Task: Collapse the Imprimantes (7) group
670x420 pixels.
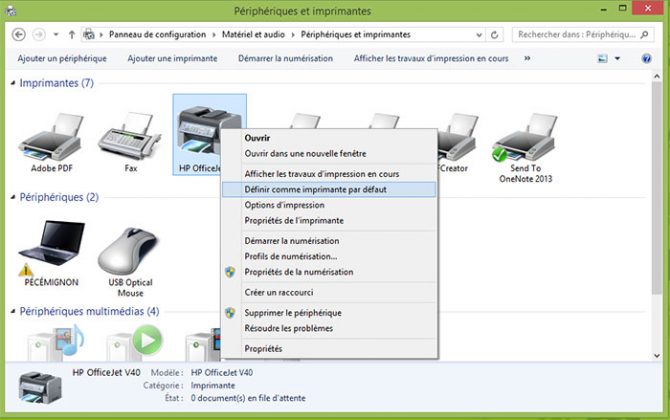Action: (13, 83)
